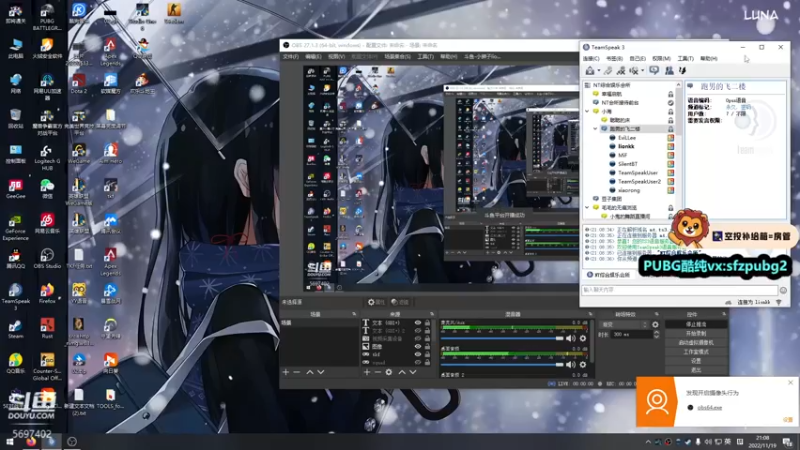Screen dimensions: 800x450
Task: Add a source with OBS sources plus button
Action: 367,372
